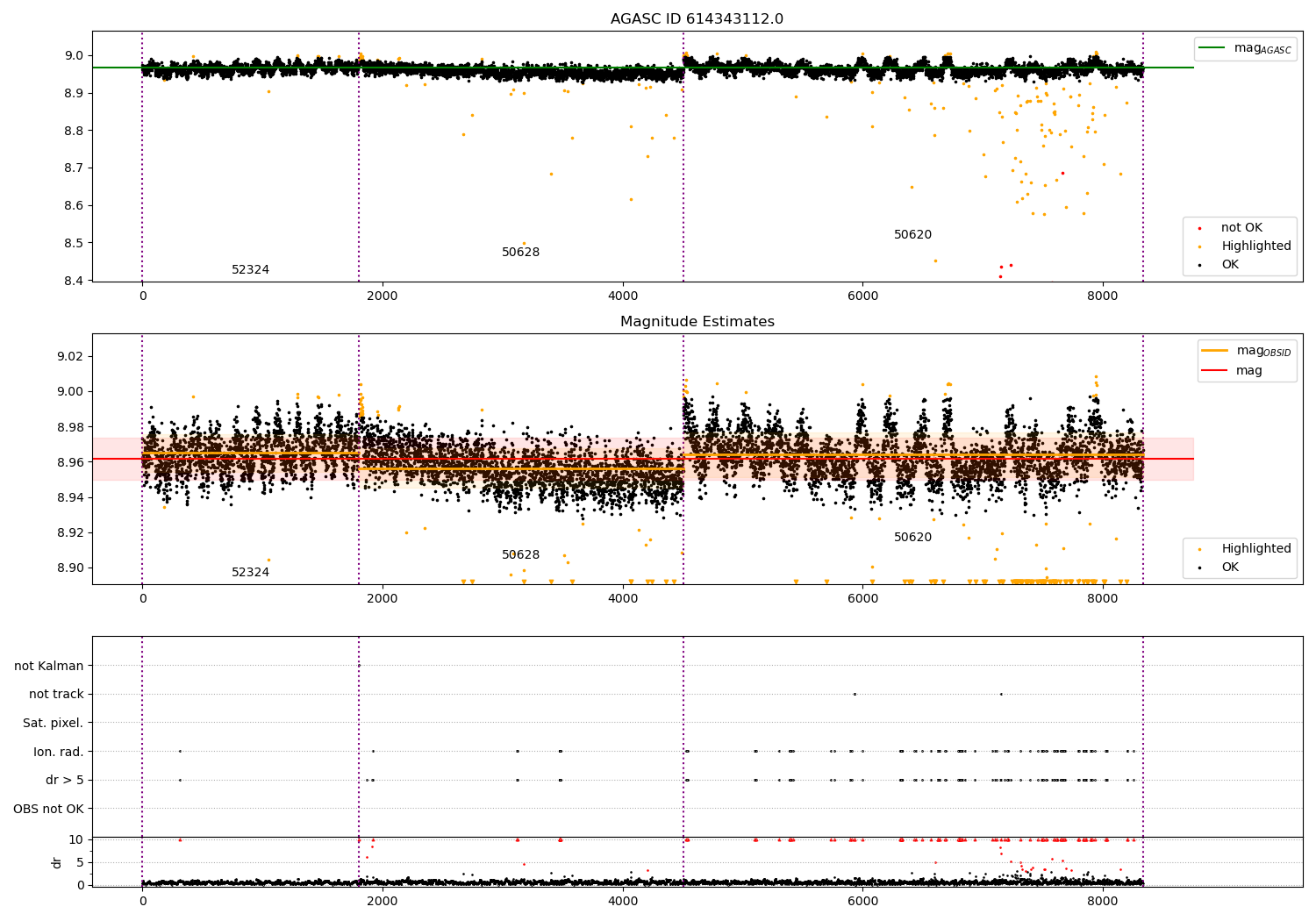The image size is (1316, 921).
Task: Click the "OBS not OK" row label
Action: 49,809
